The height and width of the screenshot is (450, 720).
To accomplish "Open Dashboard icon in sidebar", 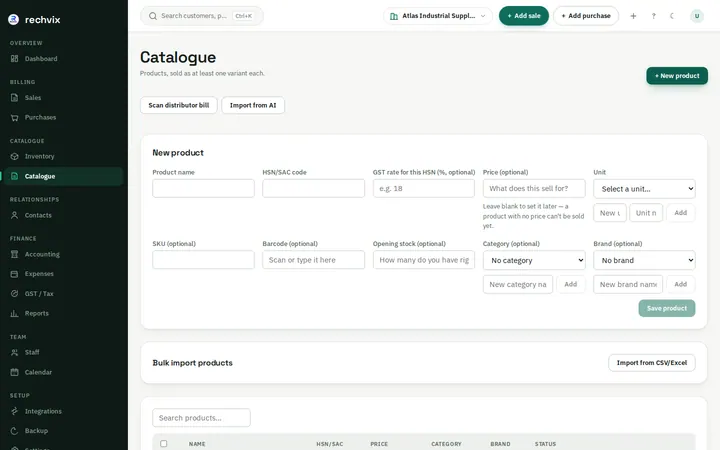I will [x=15, y=59].
